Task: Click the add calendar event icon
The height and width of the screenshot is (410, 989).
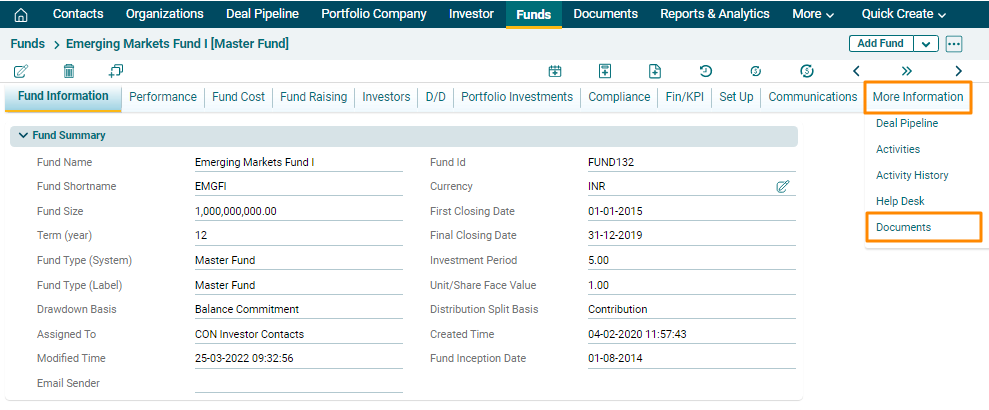Action: [x=555, y=71]
